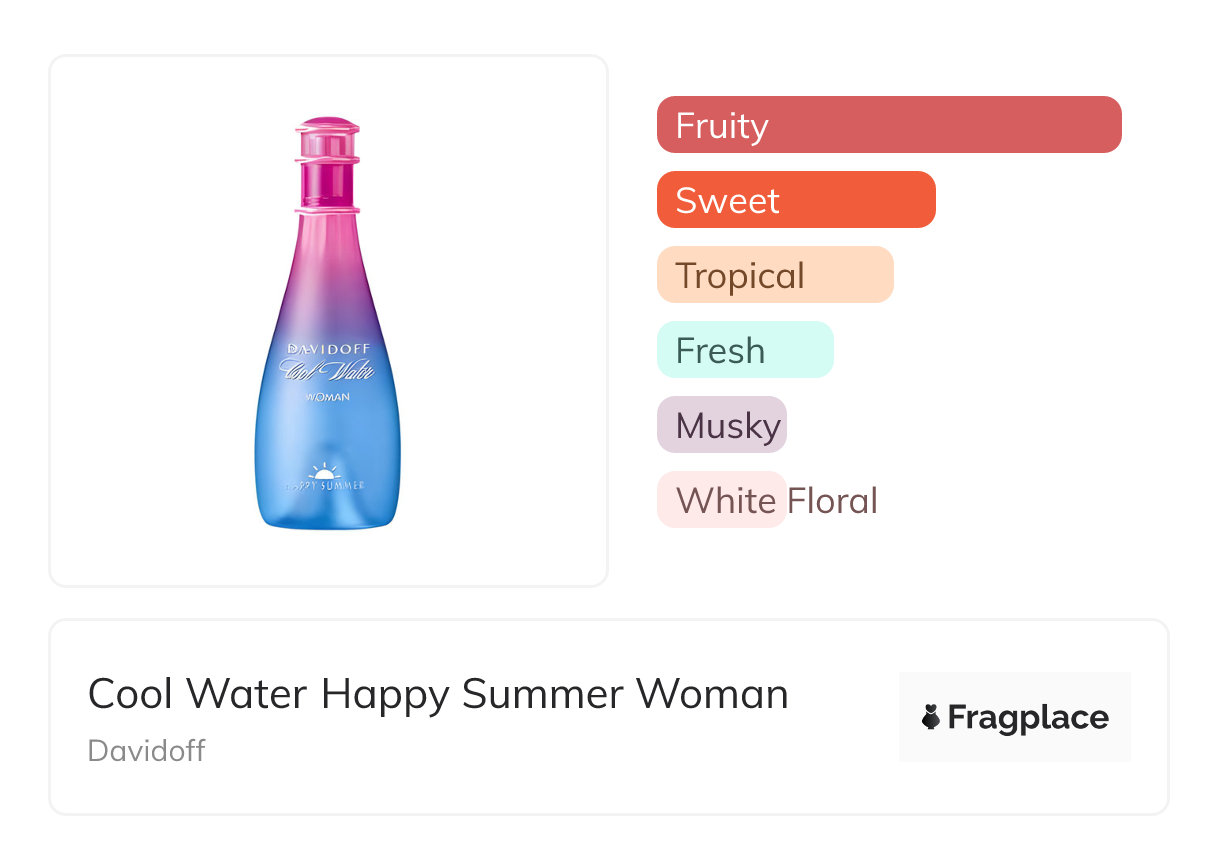The height and width of the screenshot is (864, 1218).
Task: Select the Fruity accord bar
Action: (889, 125)
